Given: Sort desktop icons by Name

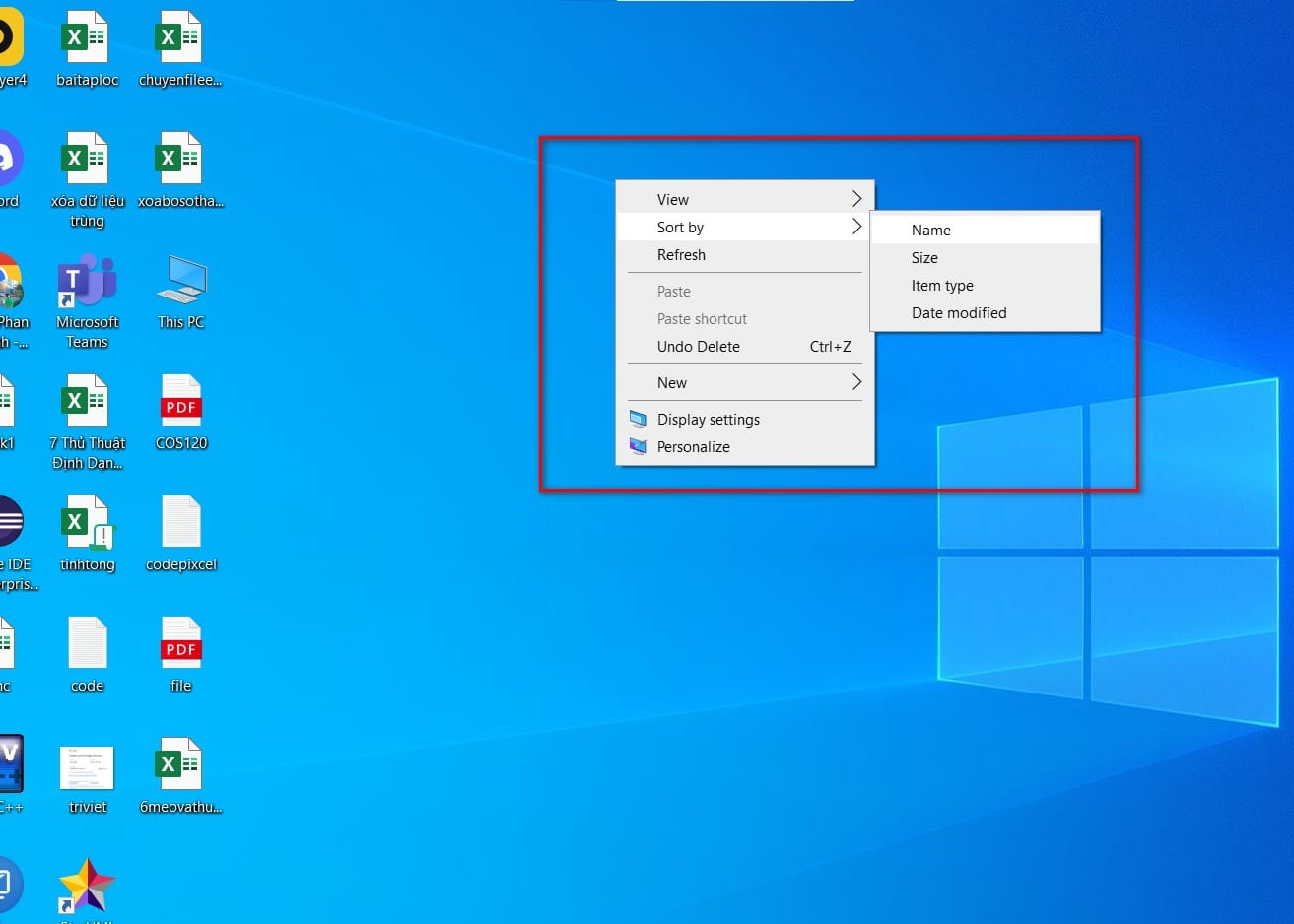Looking at the screenshot, I should (x=985, y=230).
